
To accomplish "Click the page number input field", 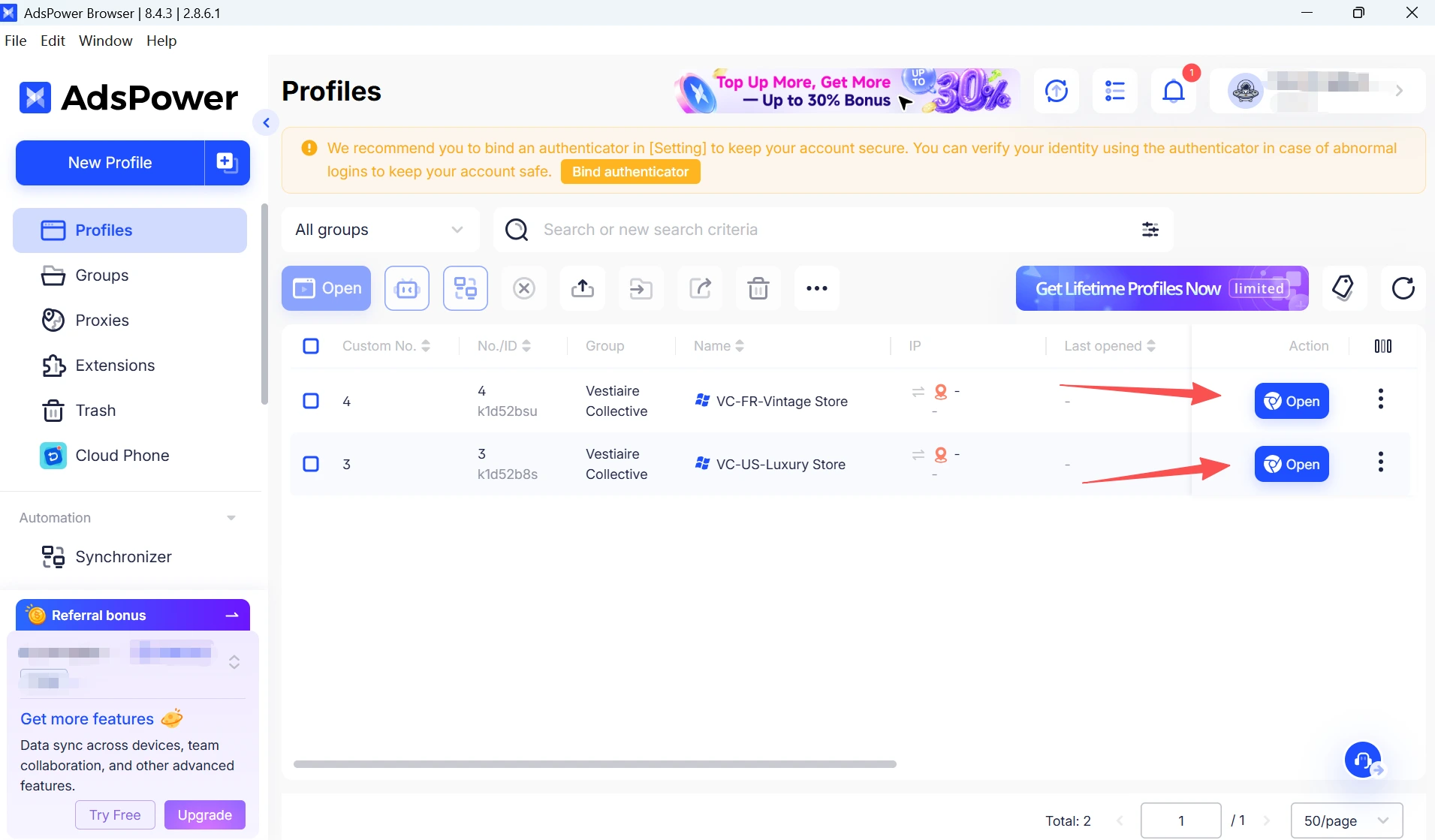I will (x=1181, y=820).
